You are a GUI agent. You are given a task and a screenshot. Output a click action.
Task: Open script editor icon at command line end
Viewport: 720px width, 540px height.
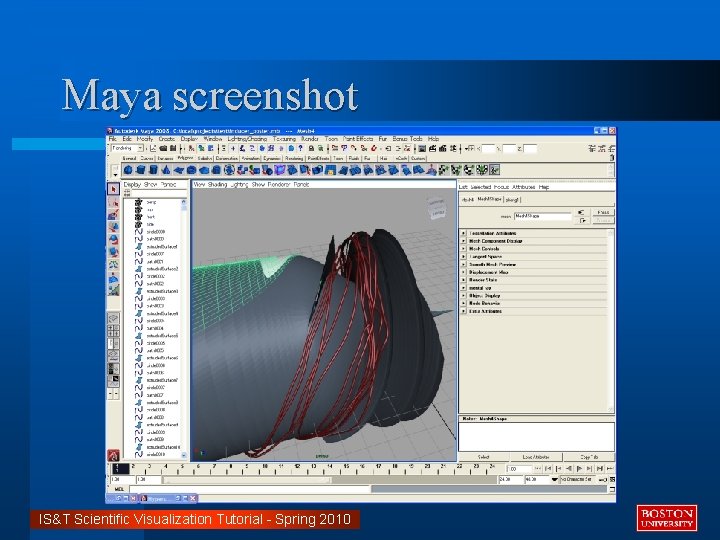(612, 489)
